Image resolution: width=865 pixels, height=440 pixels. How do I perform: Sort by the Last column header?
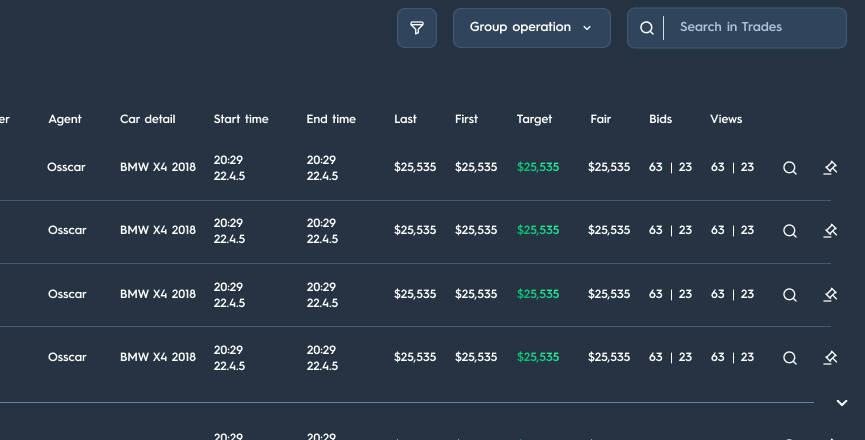click(405, 119)
